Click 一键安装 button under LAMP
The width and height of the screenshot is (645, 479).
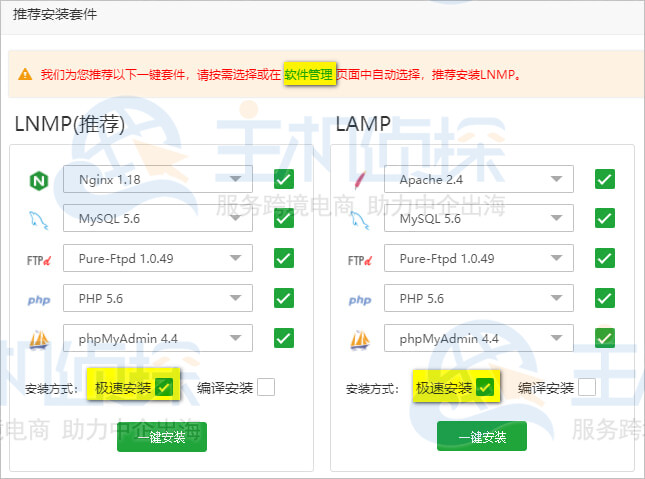(482, 436)
